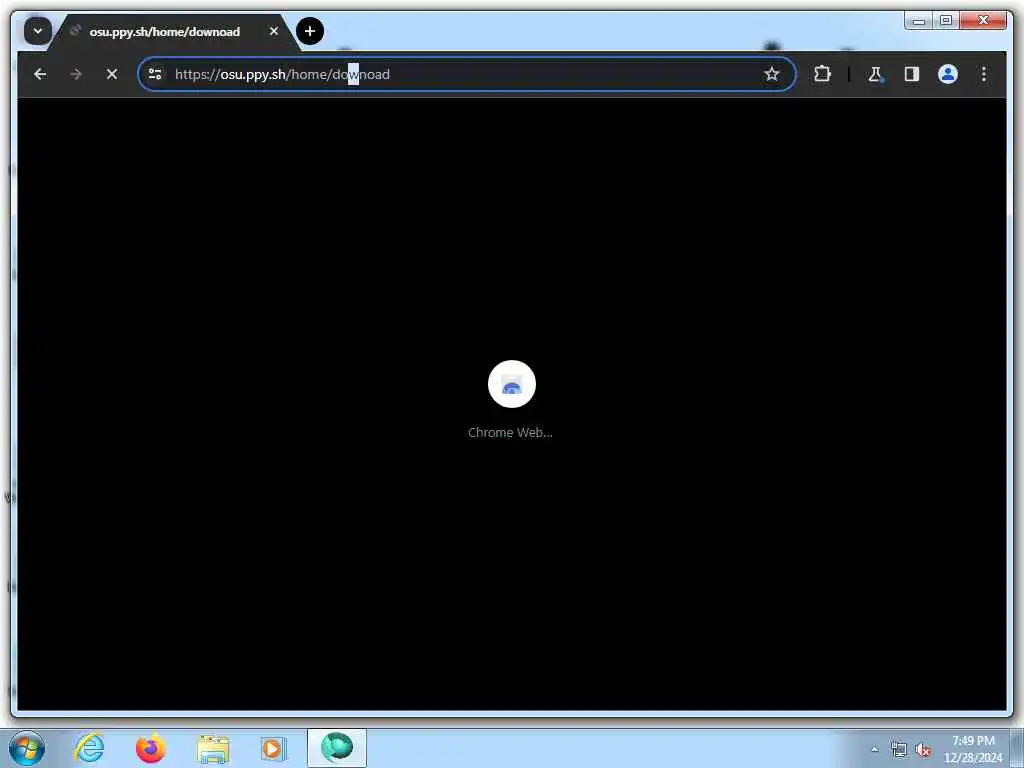Go forward with the forward arrow
This screenshot has height=768, width=1024.
pos(76,74)
